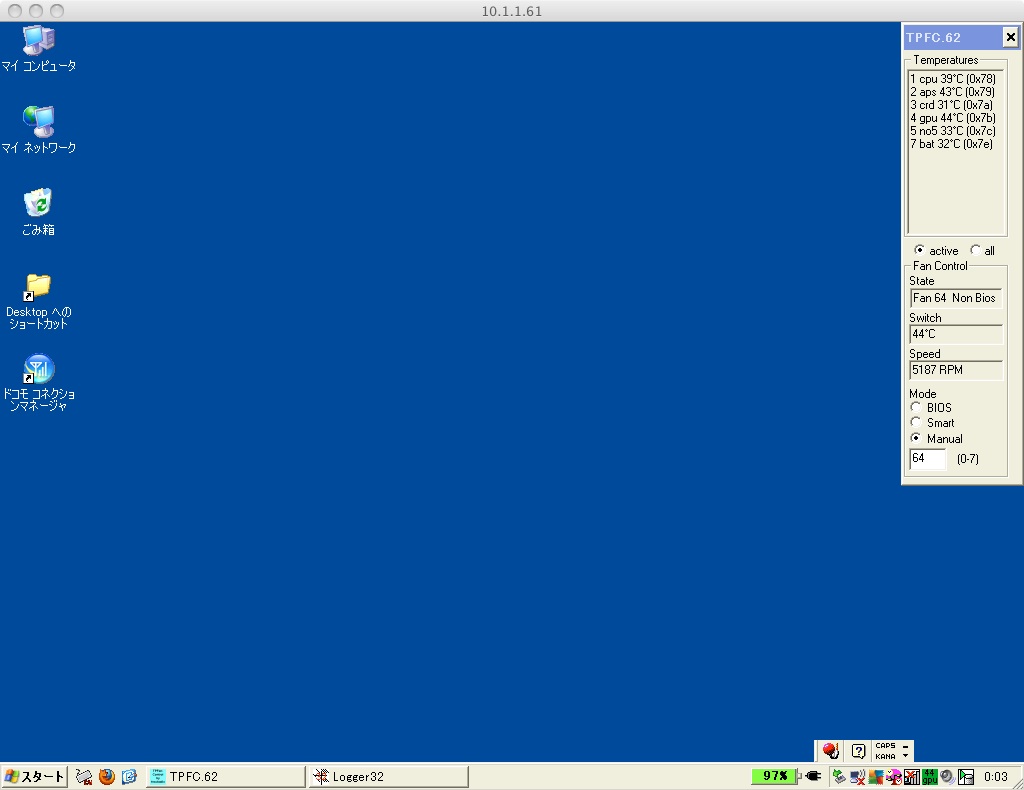Click the no5 33°C temperature row
The image size is (1024, 790).
coord(953,131)
